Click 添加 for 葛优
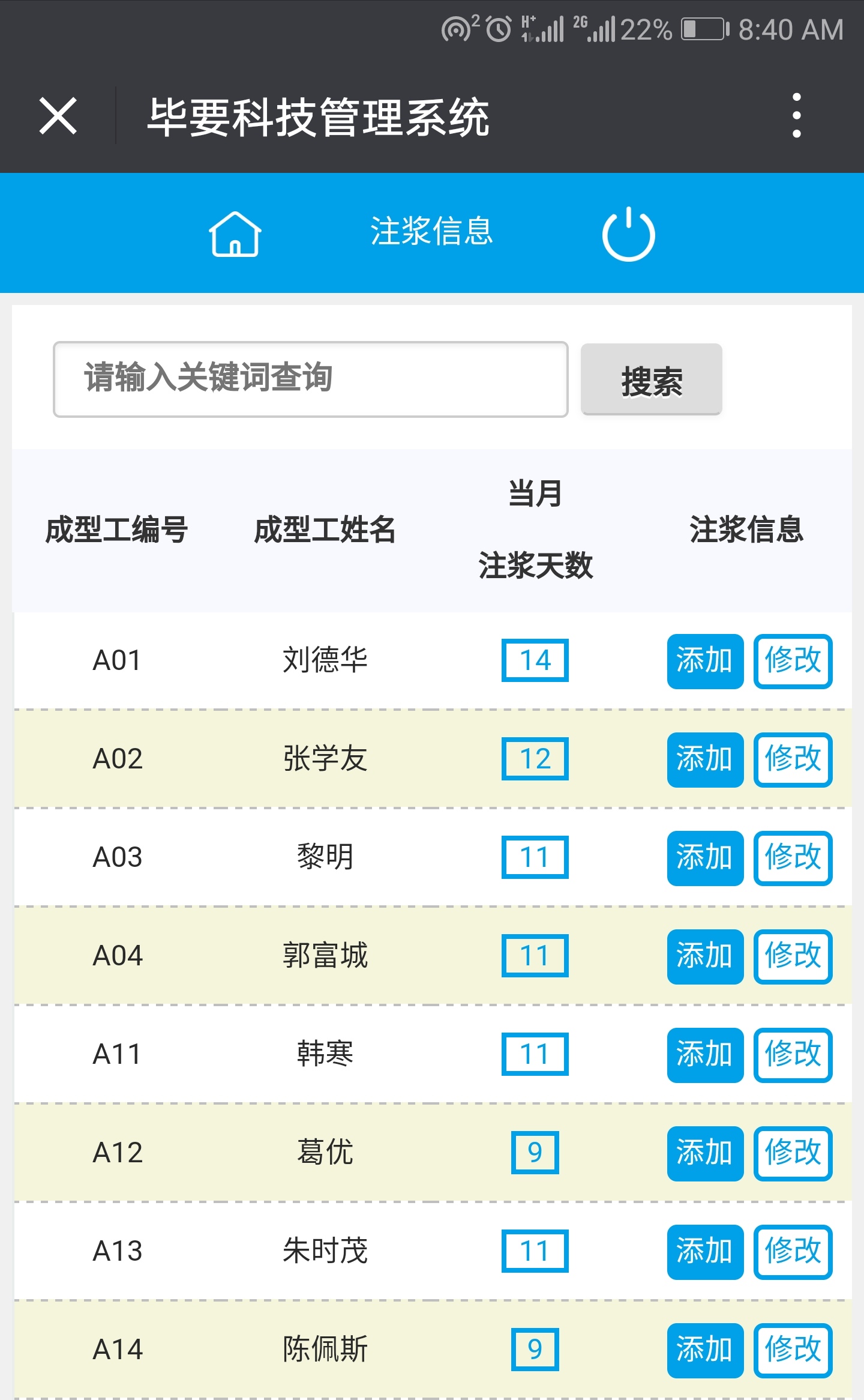The width and height of the screenshot is (864, 1400). tap(705, 1153)
